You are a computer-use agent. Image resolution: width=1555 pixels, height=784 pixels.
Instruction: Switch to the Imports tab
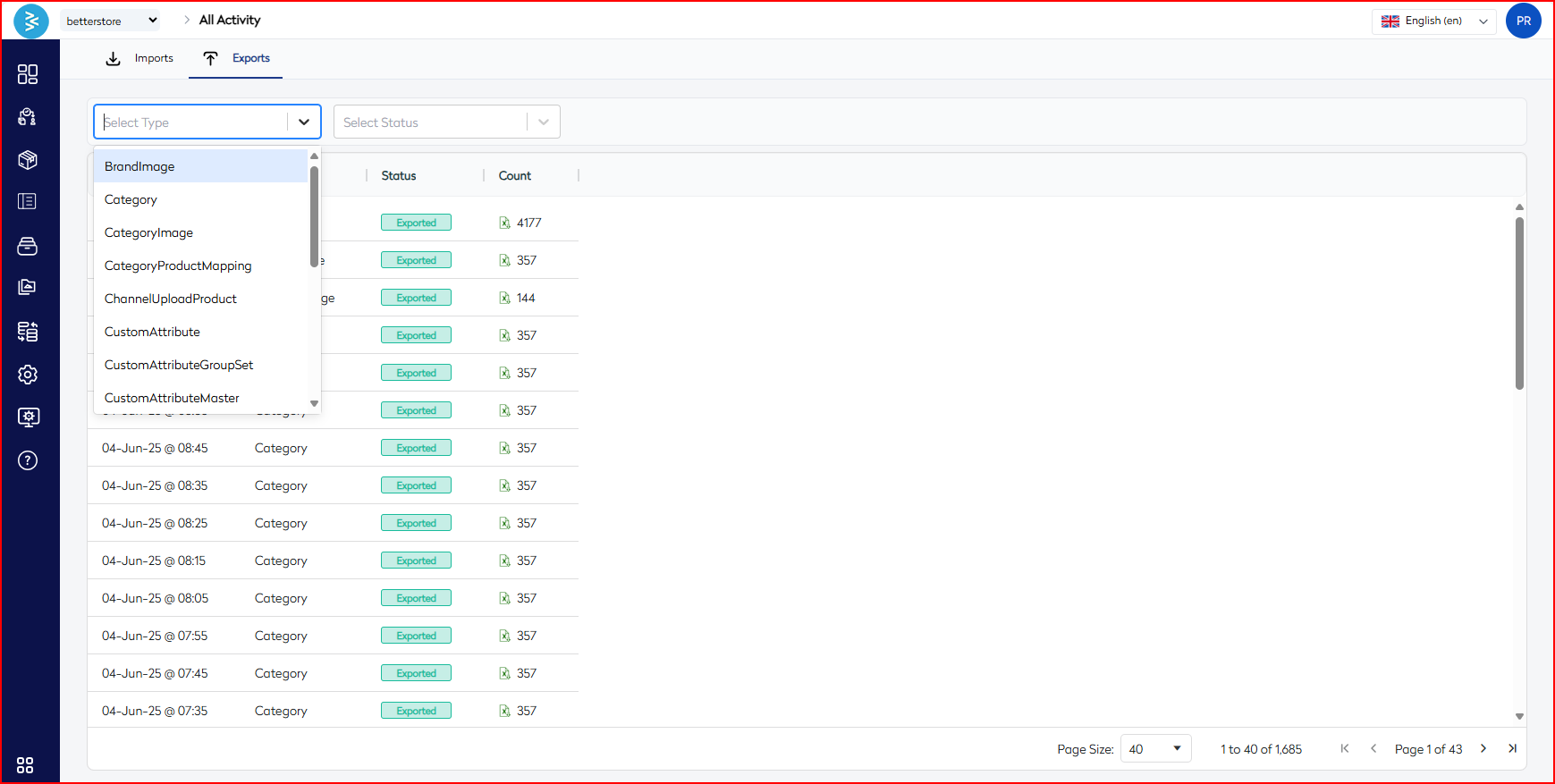[140, 59]
